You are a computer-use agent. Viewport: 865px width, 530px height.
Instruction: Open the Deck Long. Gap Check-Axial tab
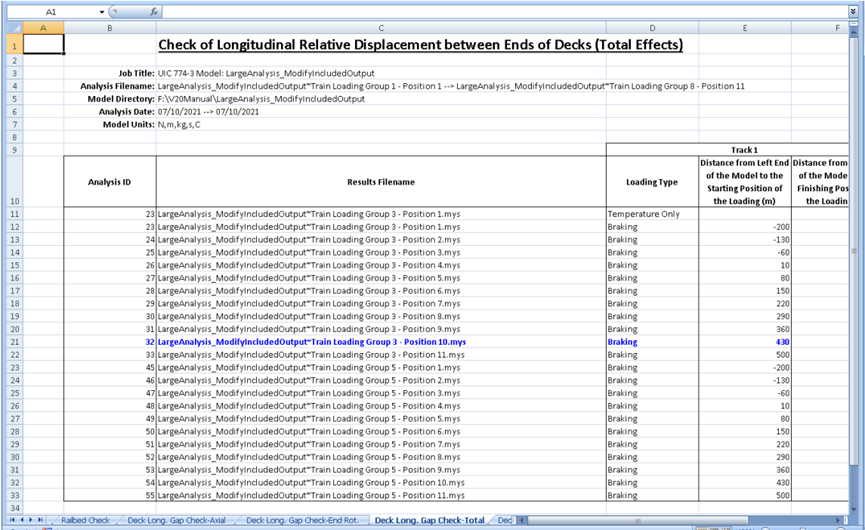tap(177, 520)
